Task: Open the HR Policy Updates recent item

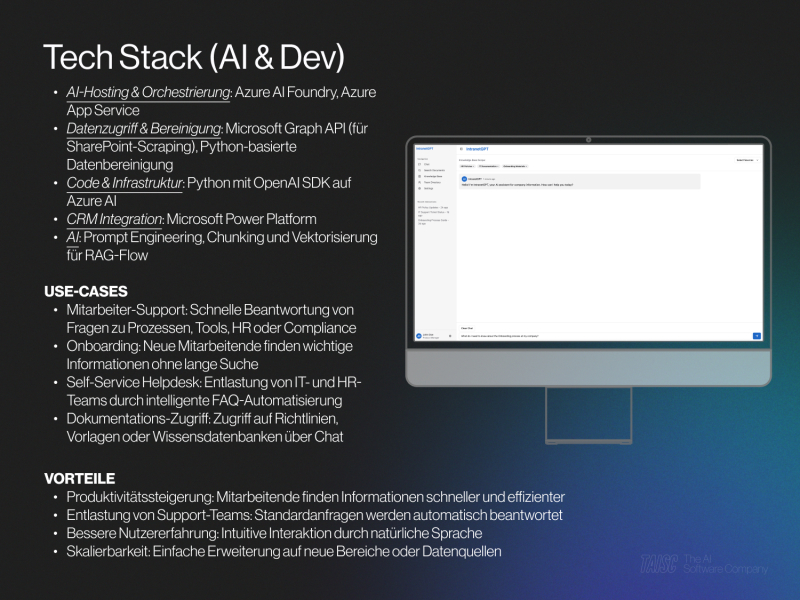Action: point(433,206)
